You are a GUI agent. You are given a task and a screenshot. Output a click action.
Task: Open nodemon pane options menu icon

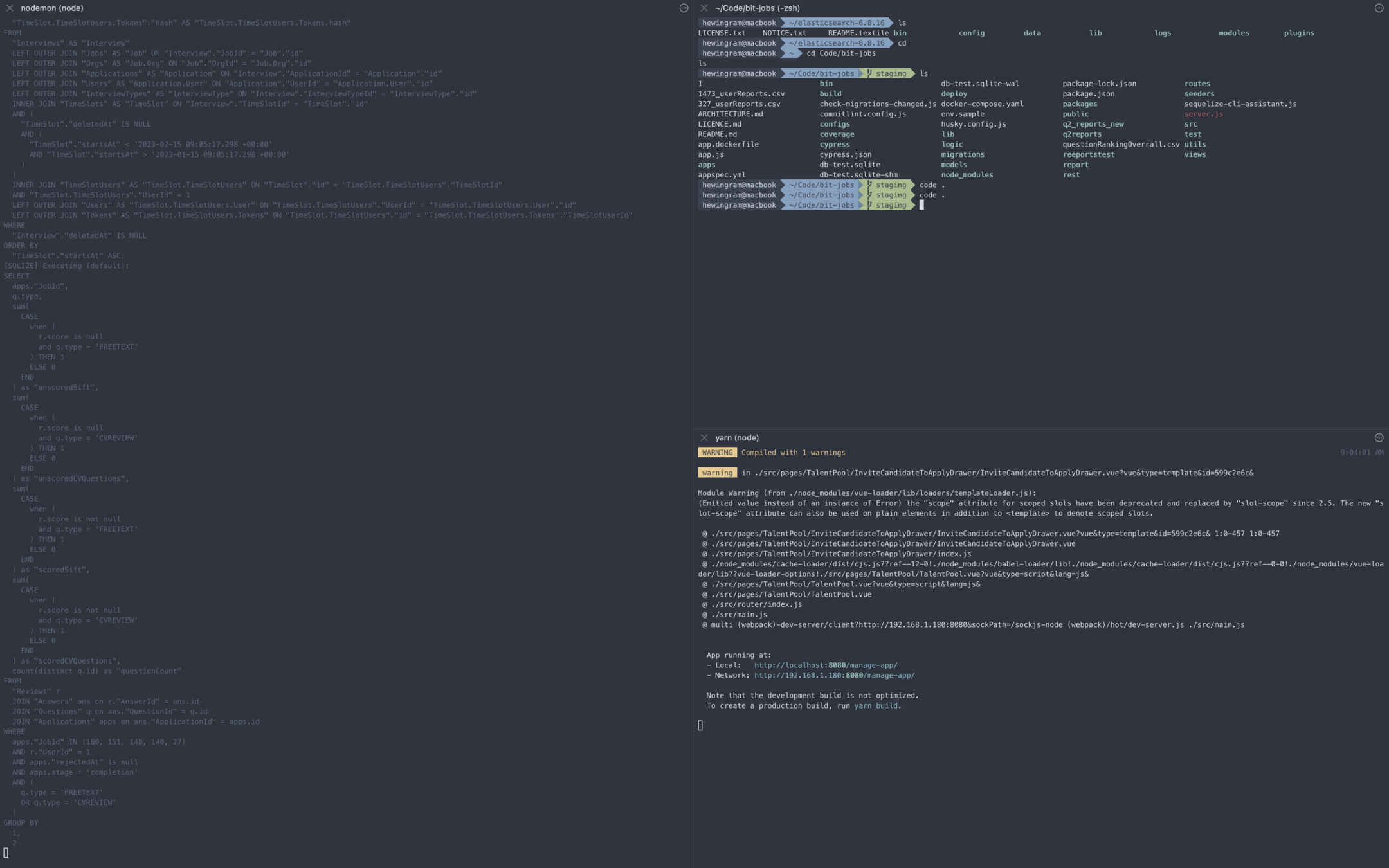684,8
